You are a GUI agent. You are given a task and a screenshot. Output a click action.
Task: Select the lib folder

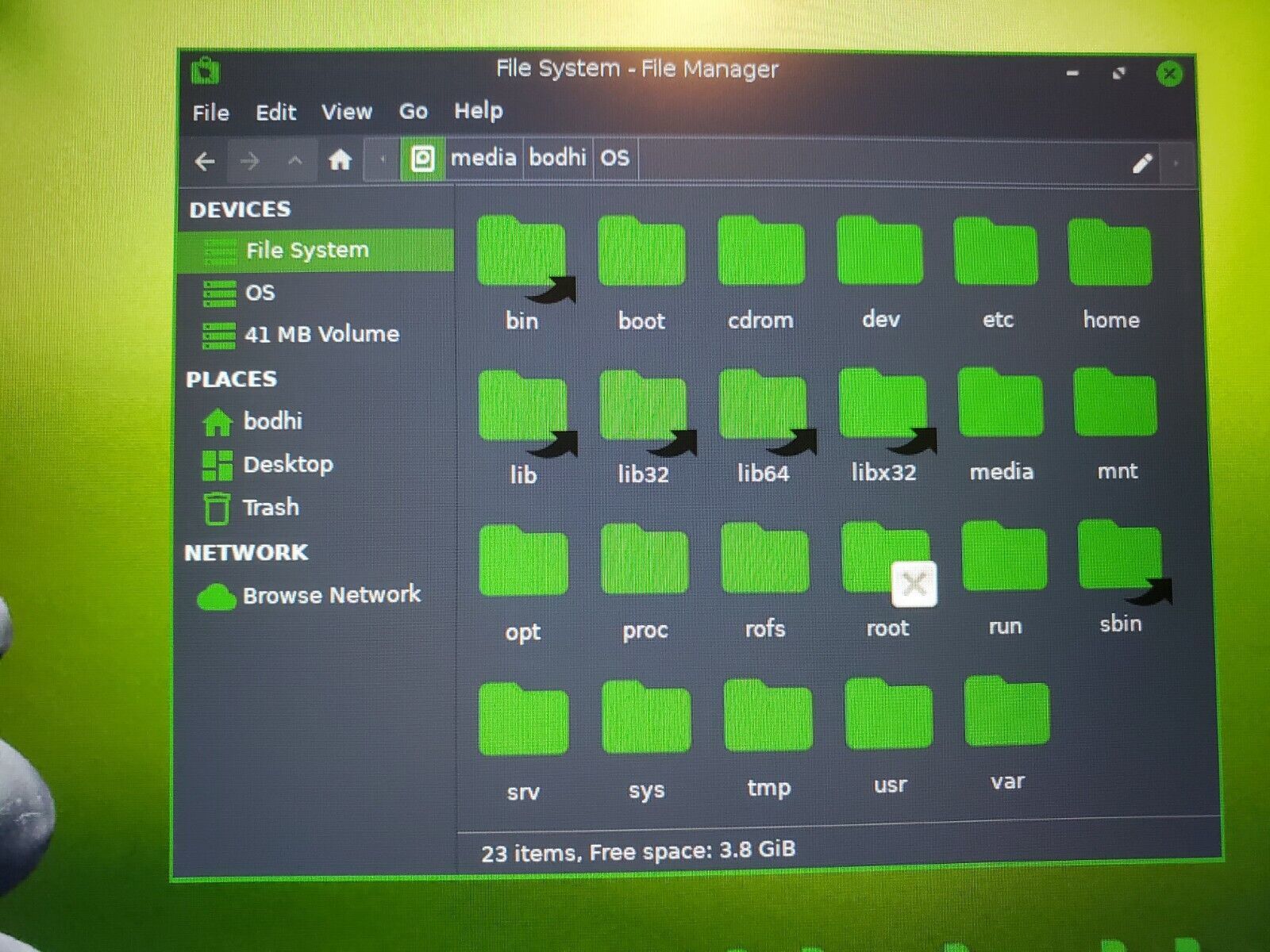click(524, 406)
